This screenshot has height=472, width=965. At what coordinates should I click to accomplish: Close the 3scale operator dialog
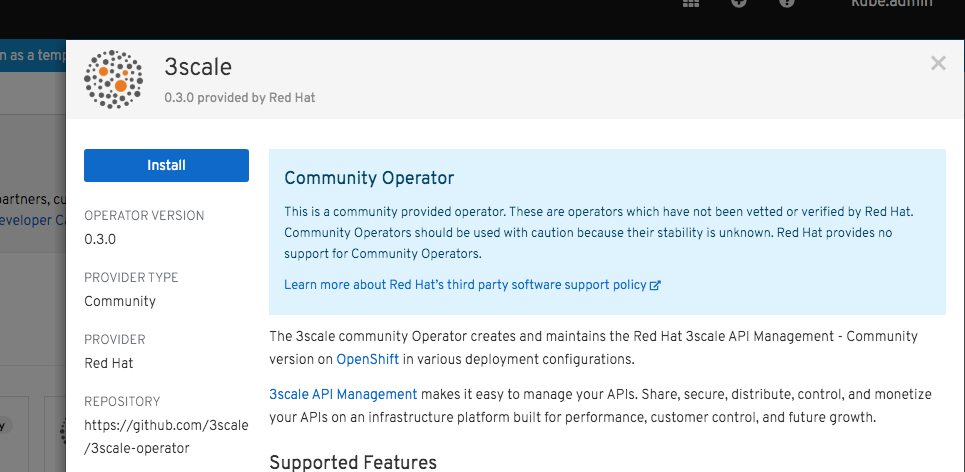pos(938,63)
